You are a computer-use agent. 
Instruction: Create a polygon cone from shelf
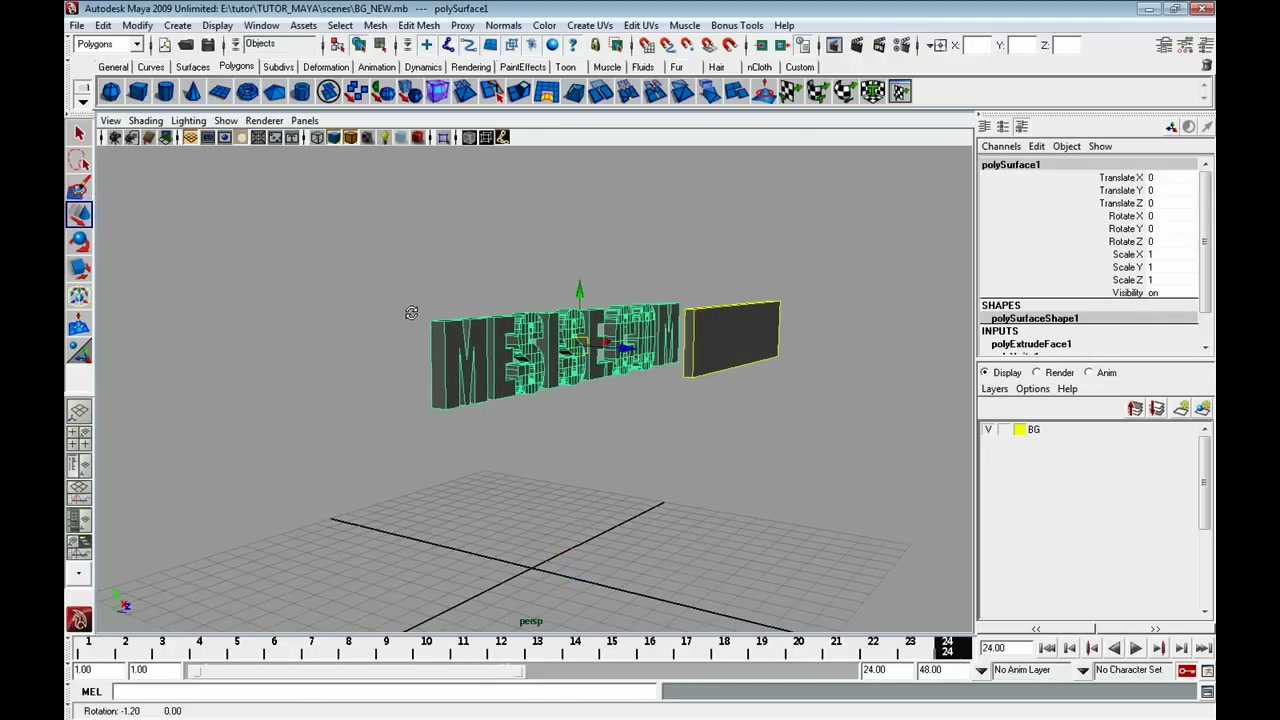191,92
